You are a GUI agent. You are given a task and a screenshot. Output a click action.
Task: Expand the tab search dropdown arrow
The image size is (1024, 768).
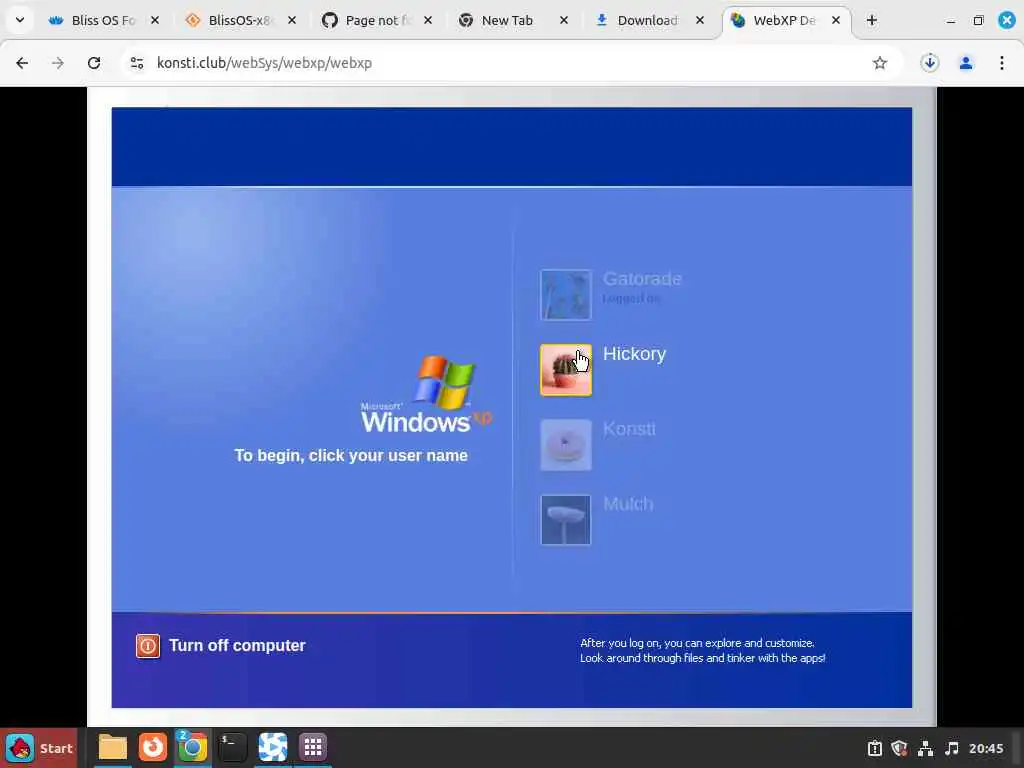tap(20, 20)
